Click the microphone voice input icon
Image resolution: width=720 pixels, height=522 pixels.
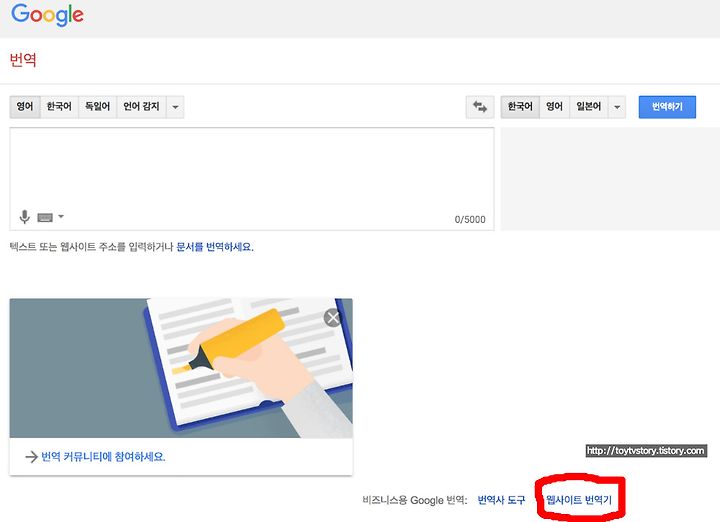tap(25, 217)
